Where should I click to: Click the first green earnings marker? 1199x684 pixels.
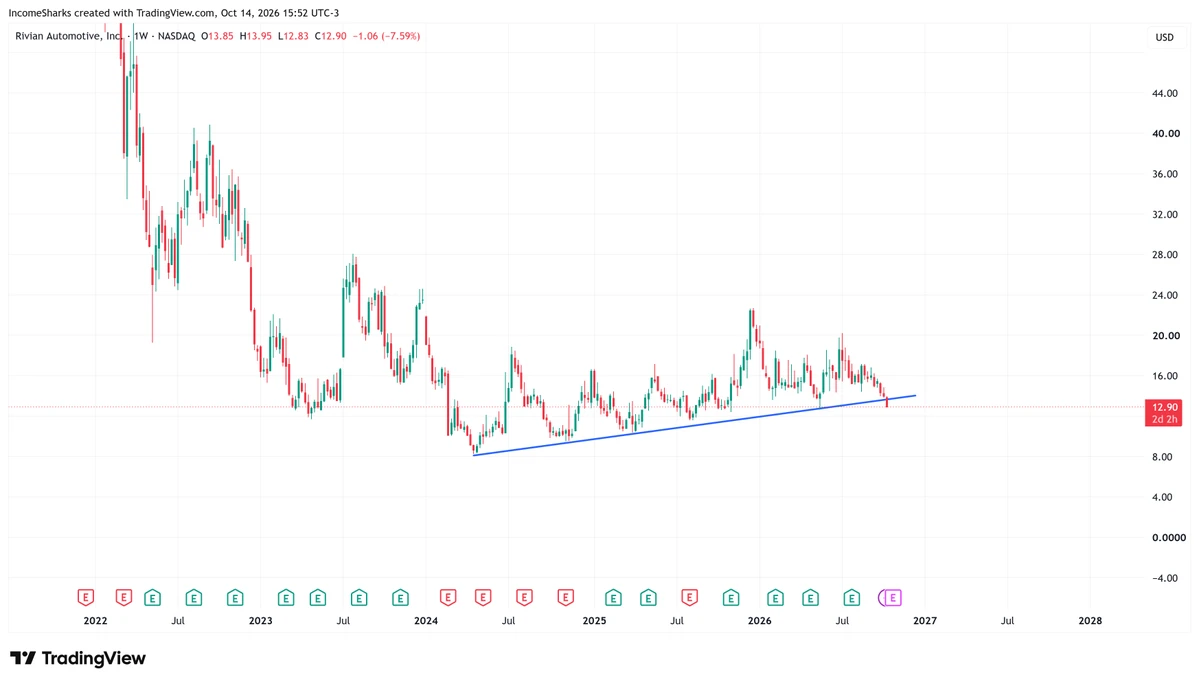pyautogui.click(x=153, y=598)
